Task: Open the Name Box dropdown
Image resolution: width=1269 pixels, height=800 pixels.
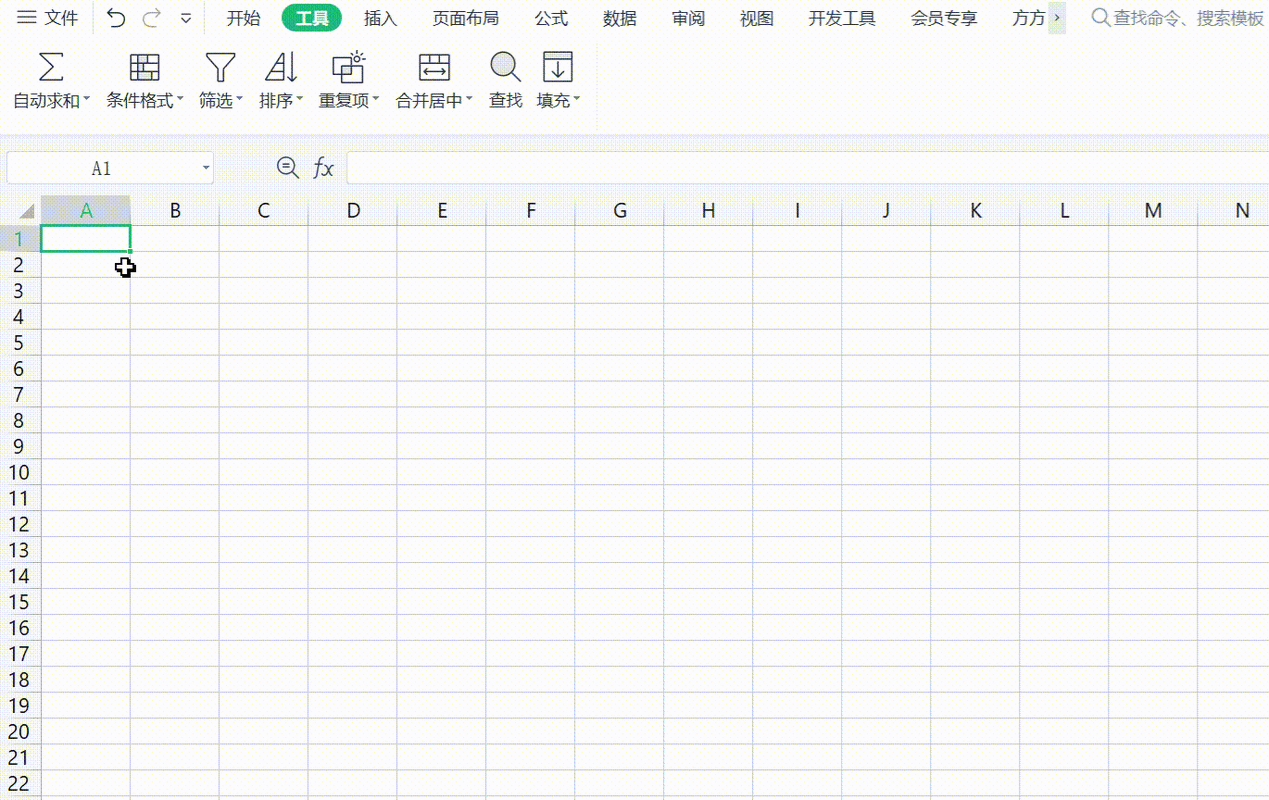Action: [205, 167]
